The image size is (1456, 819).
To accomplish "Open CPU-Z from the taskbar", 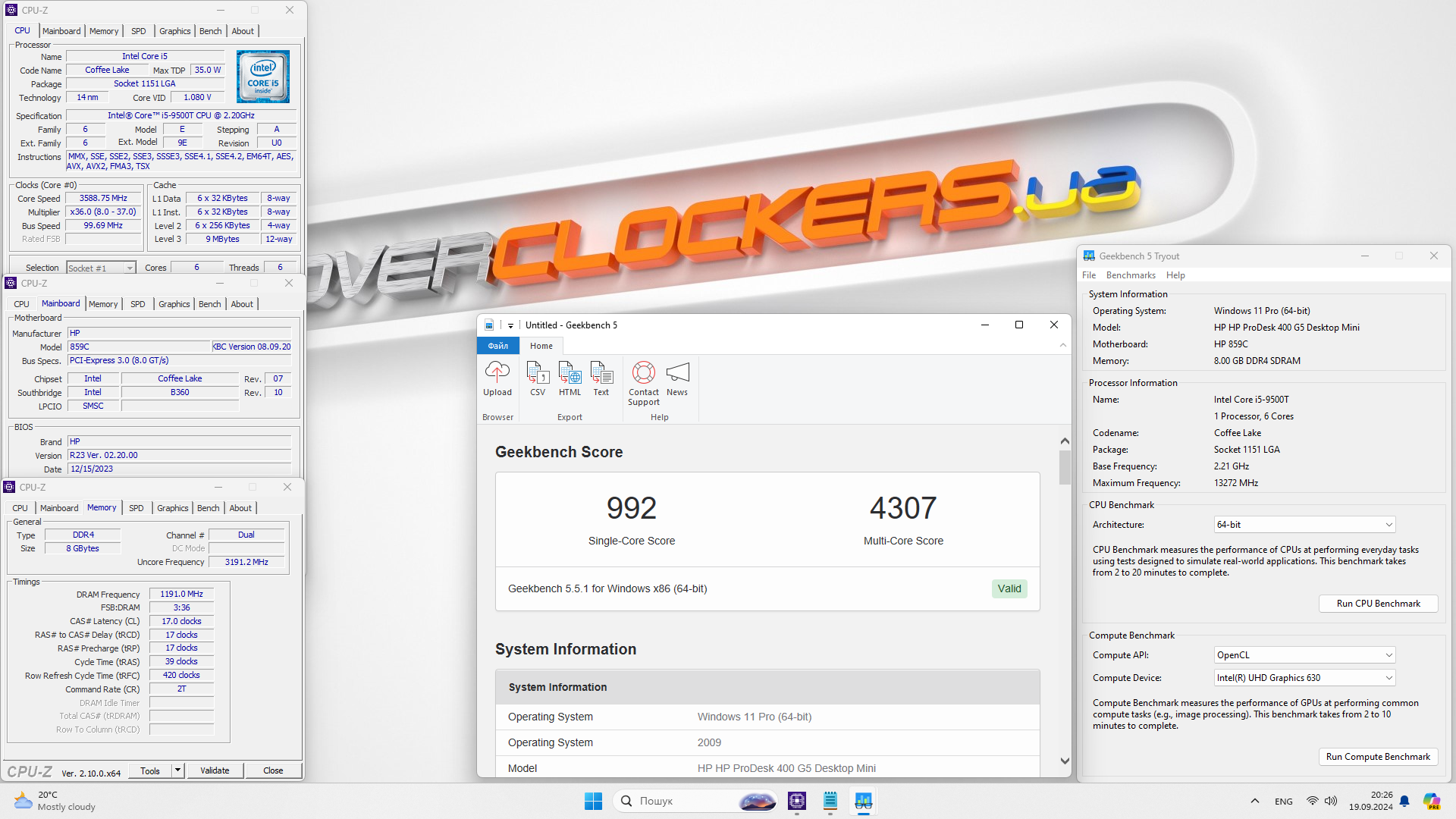I will coord(797,801).
